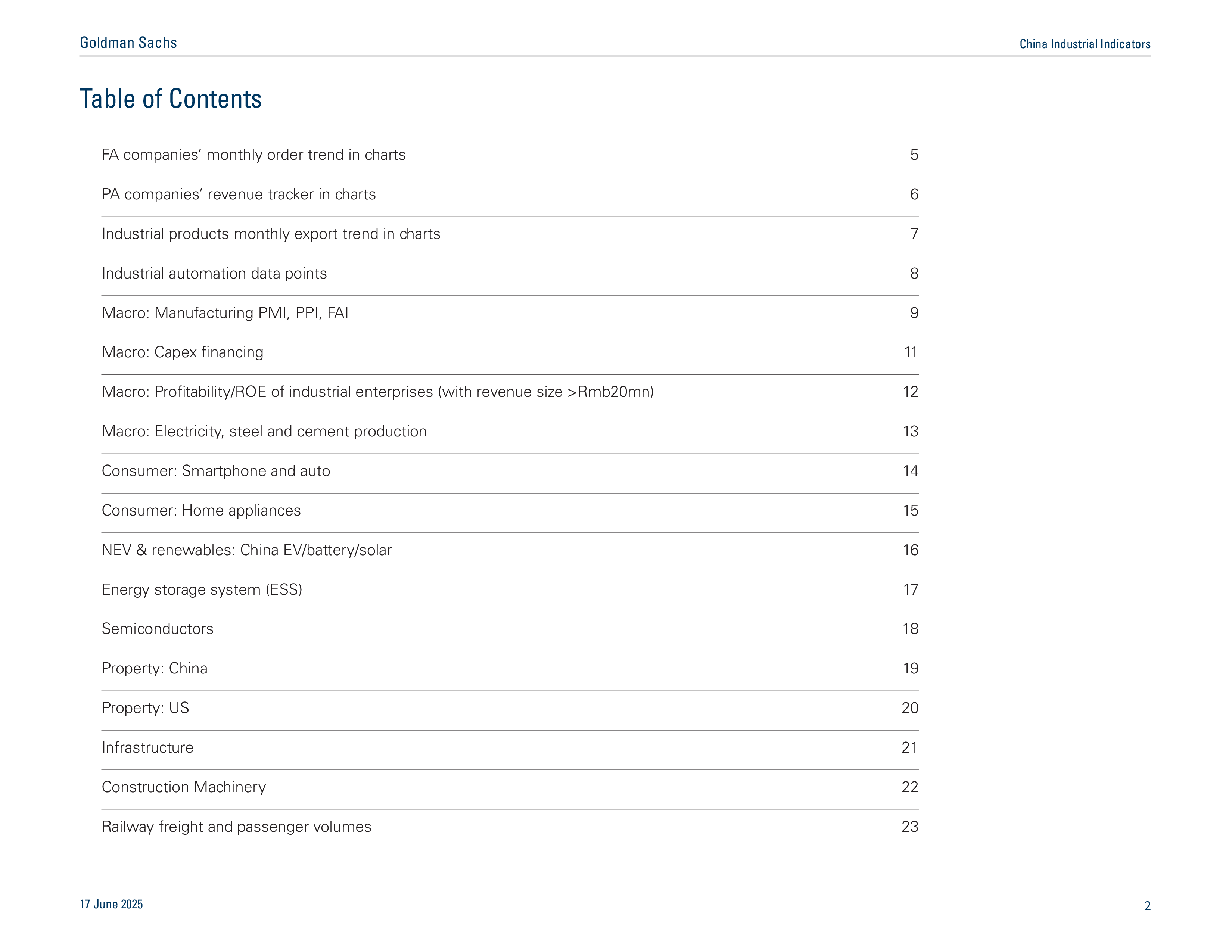Jump to 'Railway freight and passenger volumes'
Viewport: 1232px width, 952px height.
236,826
